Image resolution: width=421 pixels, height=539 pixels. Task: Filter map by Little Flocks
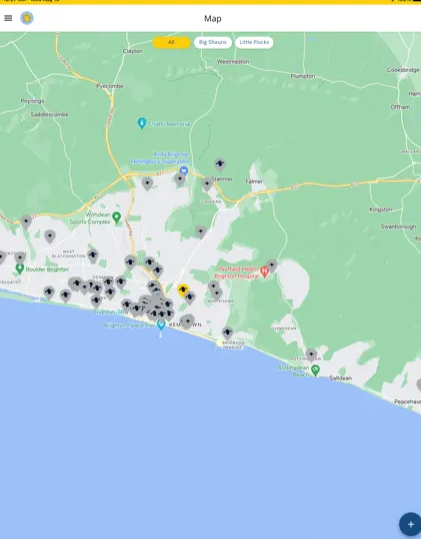click(x=254, y=42)
